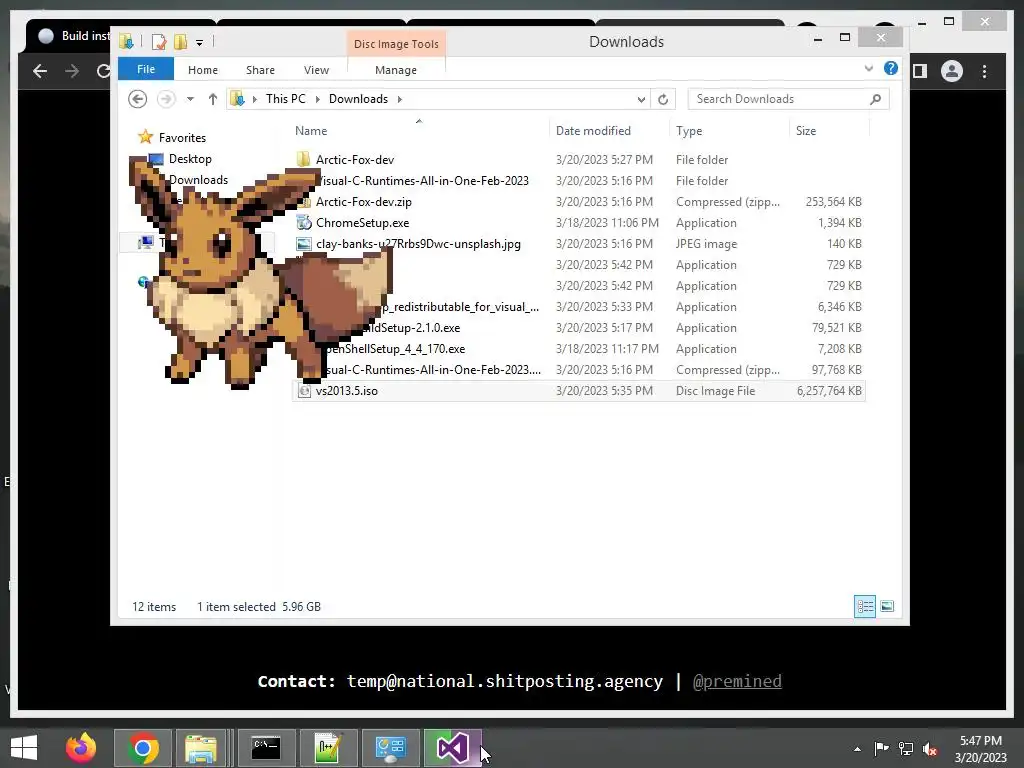This screenshot has width=1024, height=768.
Task: Click the Properties quick access toolbar icon
Action: coord(159,42)
